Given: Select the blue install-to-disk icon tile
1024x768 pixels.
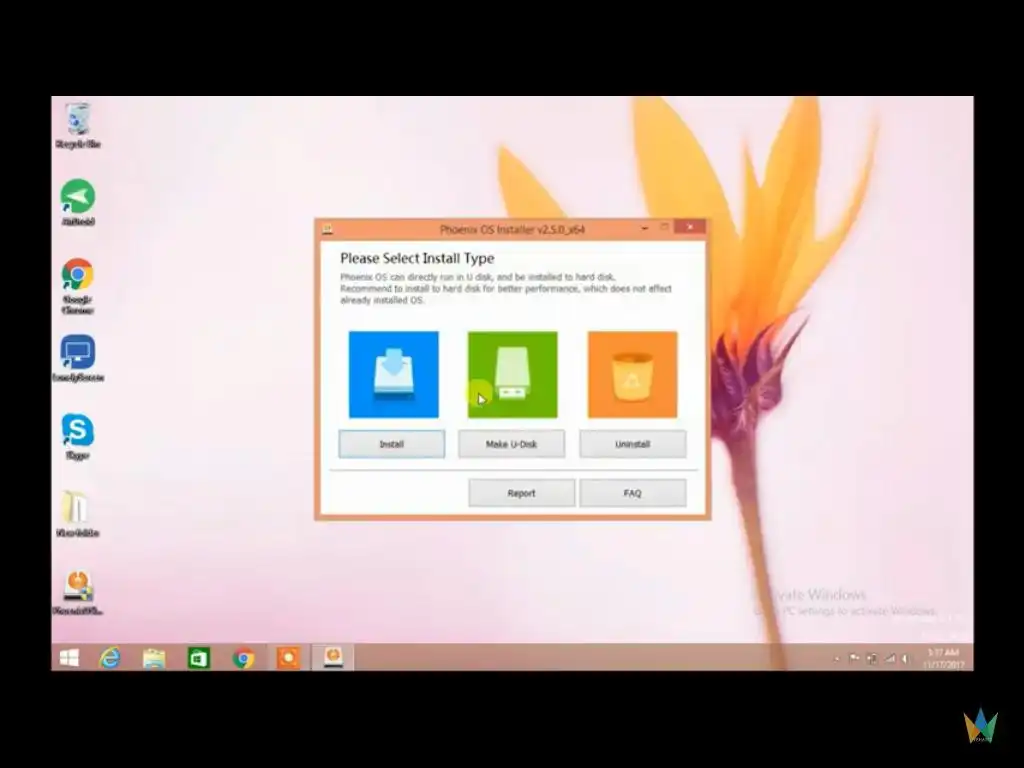Looking at the screenshot, I should (x=394, y=374).
